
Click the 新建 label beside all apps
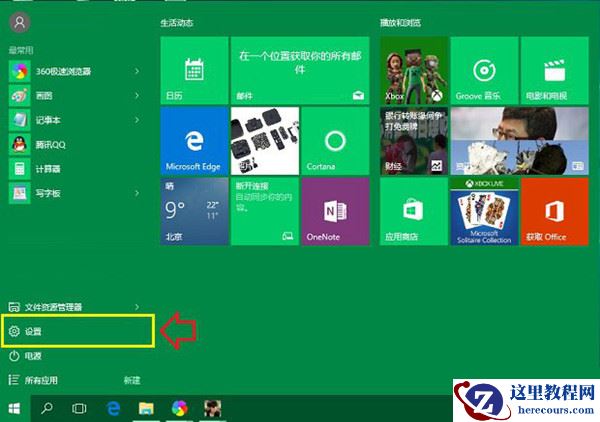[x=132, y=380]
